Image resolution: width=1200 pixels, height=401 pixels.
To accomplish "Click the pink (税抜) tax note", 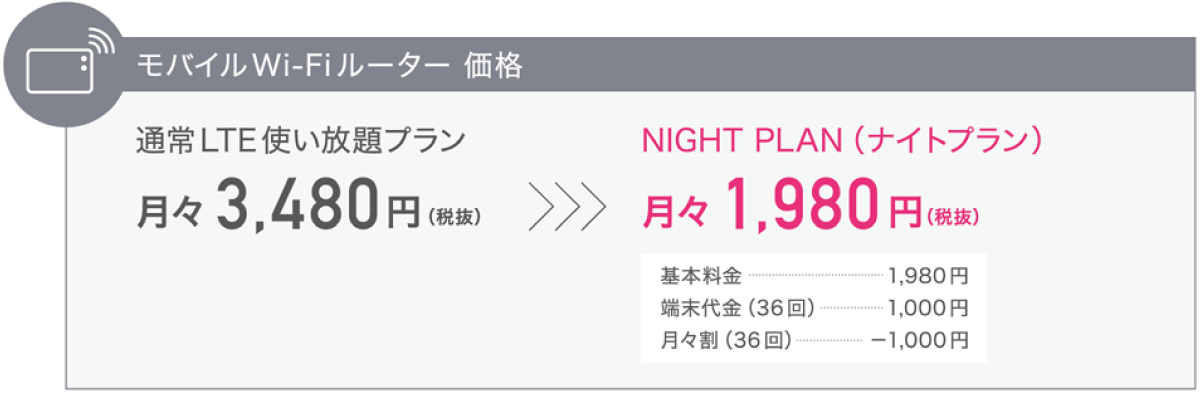I will (x=953, y=215).
